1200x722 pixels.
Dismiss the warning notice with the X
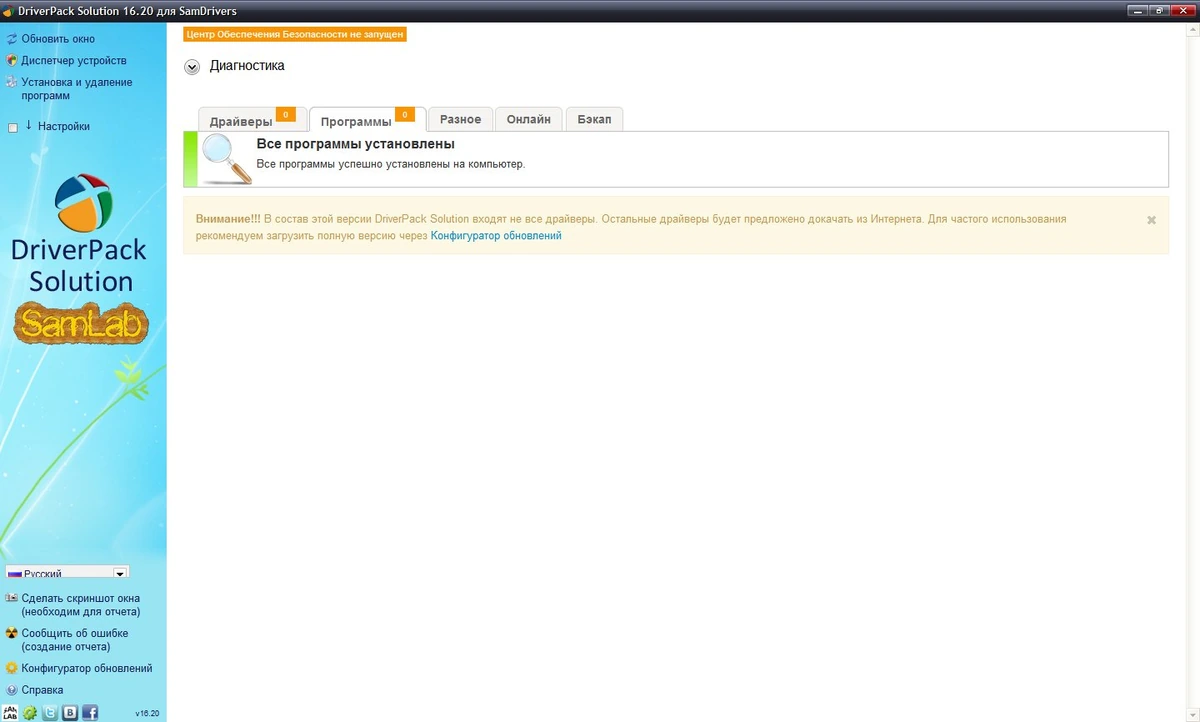click(1151, 220)
